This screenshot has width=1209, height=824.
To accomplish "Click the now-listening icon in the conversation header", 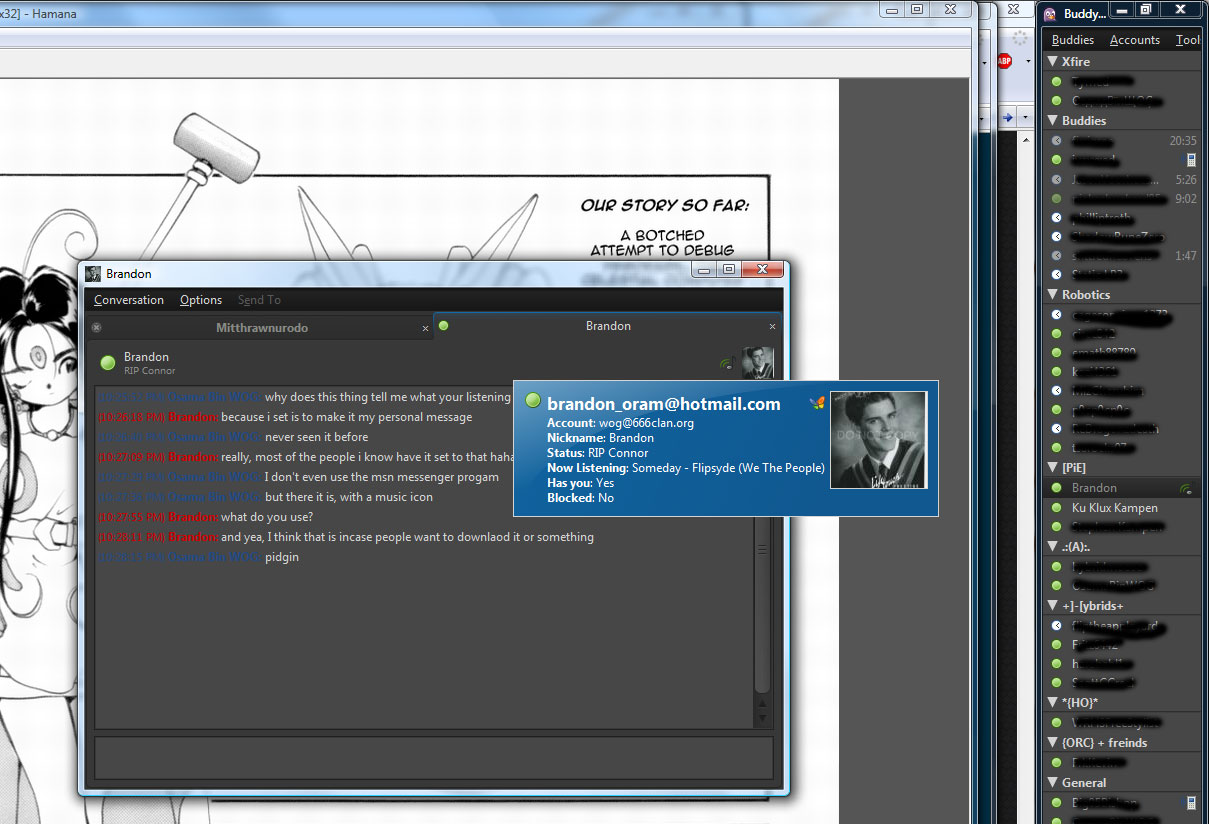I will click(x=727, y=363).
